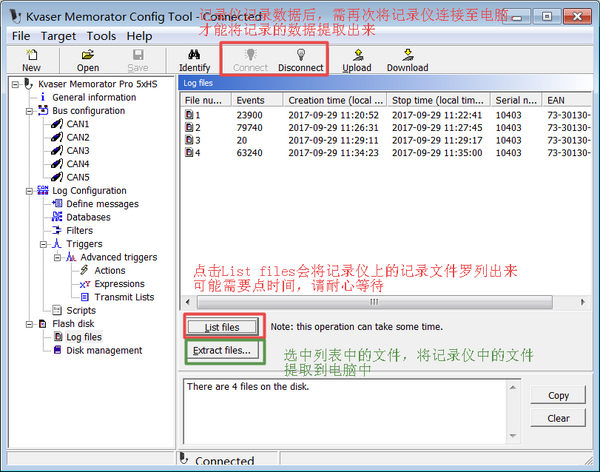Image resolution: width=600 pixels, height=472 pixels.
Task: Click the Log Configuration icon
Action: coord(43,191)
